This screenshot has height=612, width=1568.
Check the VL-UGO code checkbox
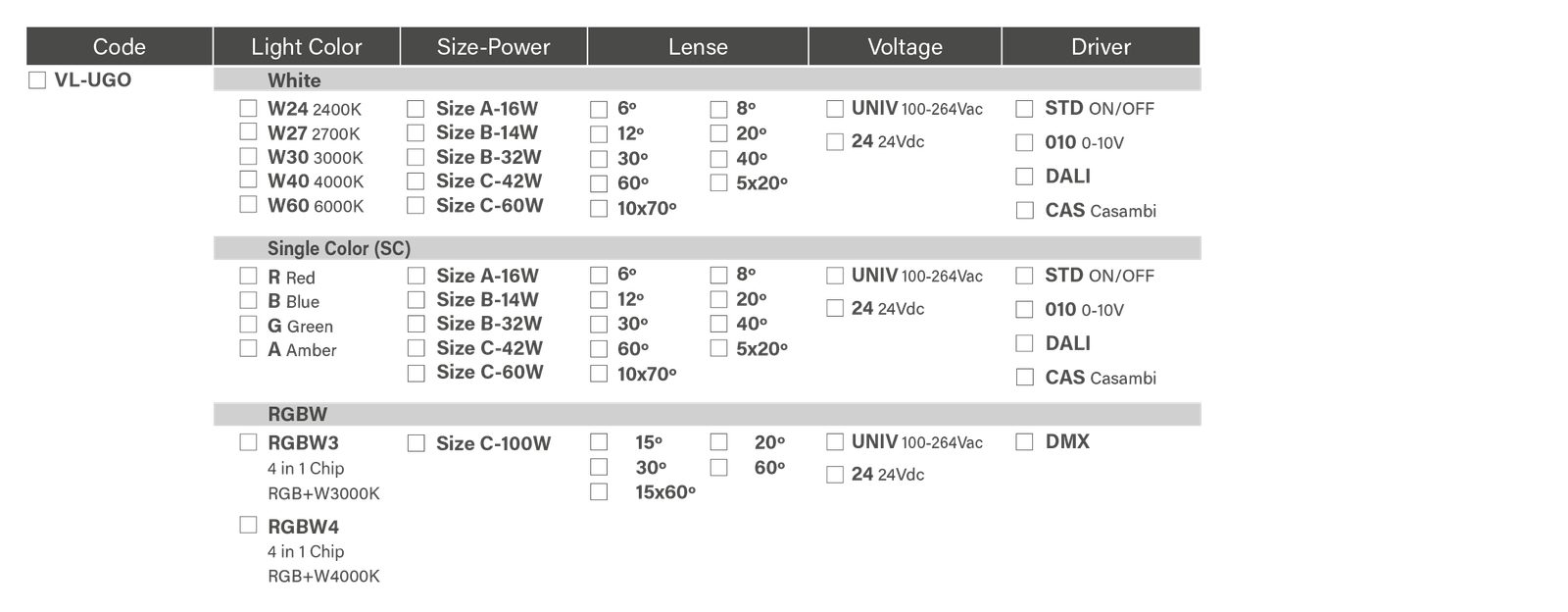click(x=37, y=80)
